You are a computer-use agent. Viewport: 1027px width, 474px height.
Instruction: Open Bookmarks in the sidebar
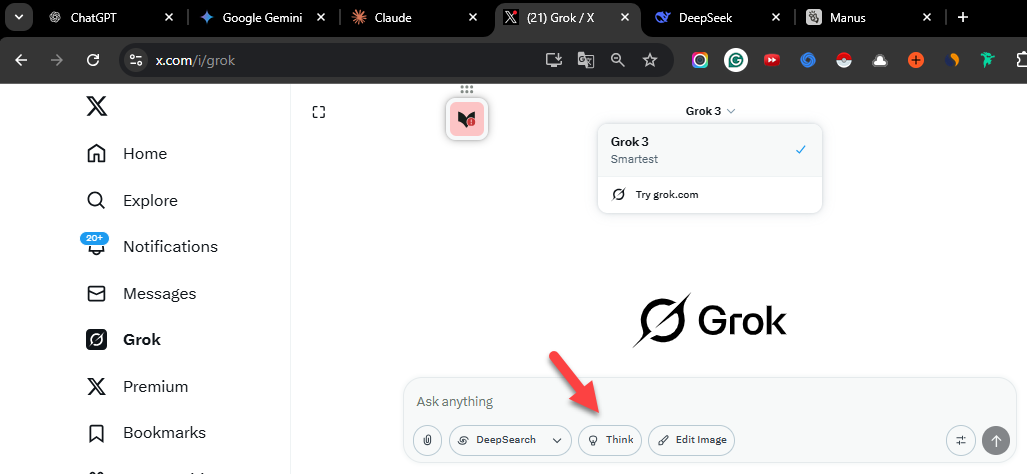click(147, 433)
